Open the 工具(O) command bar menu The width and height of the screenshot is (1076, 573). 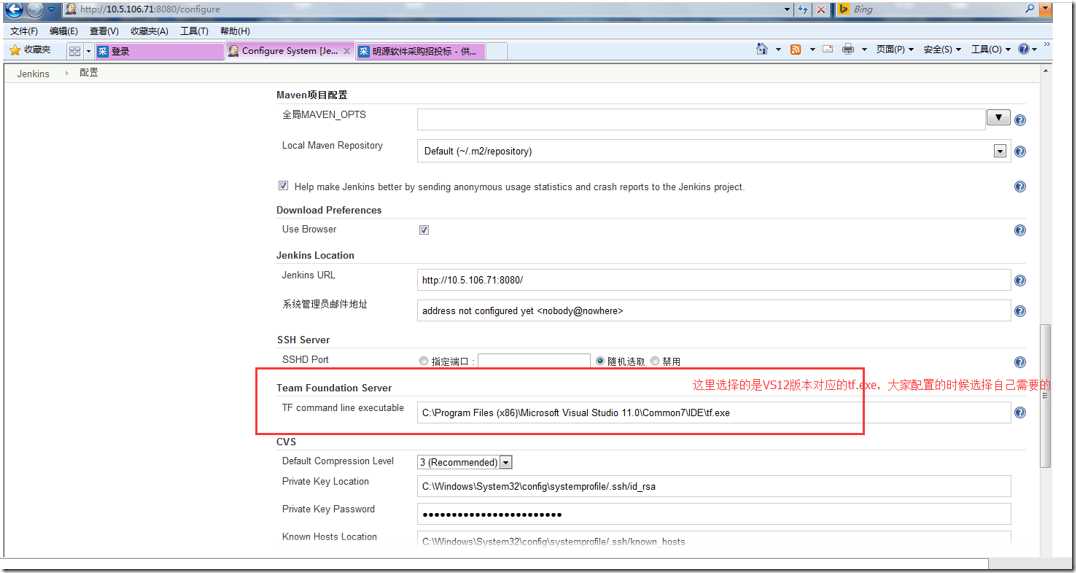tap(991, 49)
